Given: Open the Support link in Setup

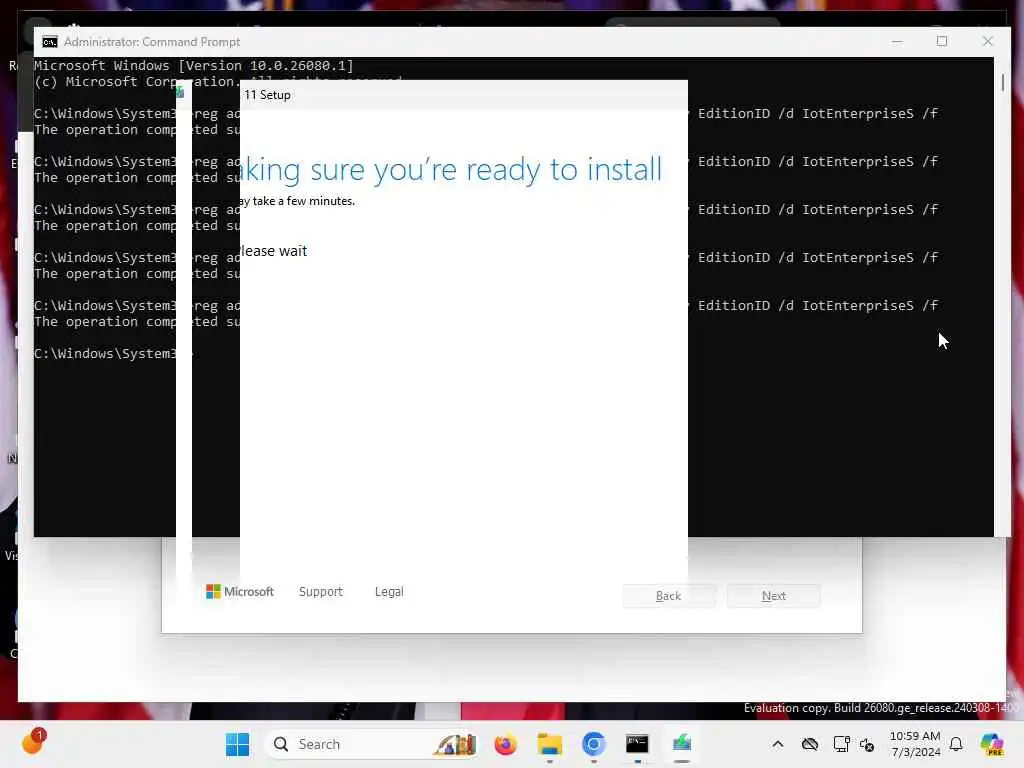Looking at the screenshot, I should pyautogui.click(x=321, y=592).
